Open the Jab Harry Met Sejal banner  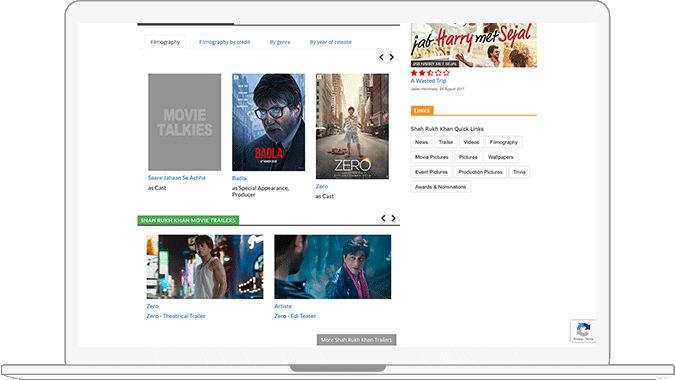(474, 45)
